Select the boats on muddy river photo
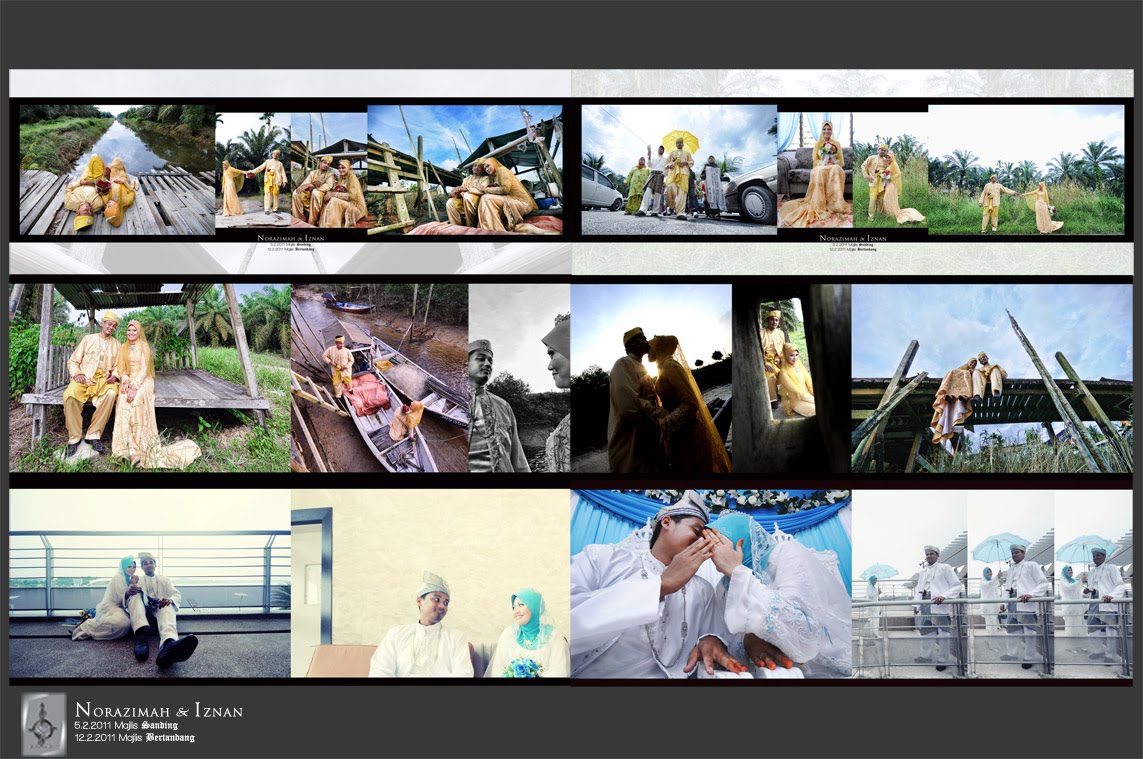 click(x=380, y=378)
